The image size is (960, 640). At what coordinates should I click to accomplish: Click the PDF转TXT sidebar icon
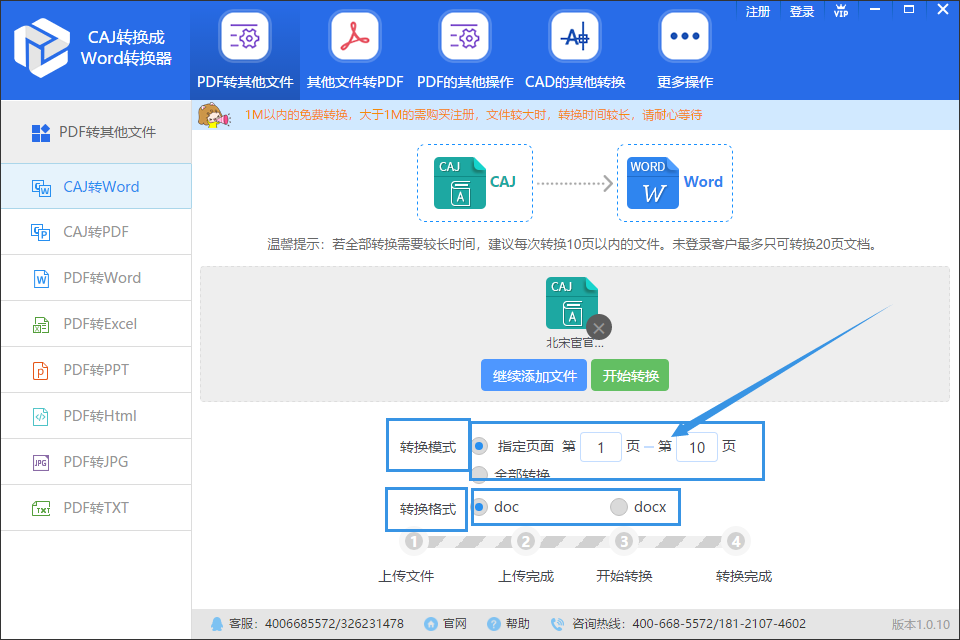[41, 508]
